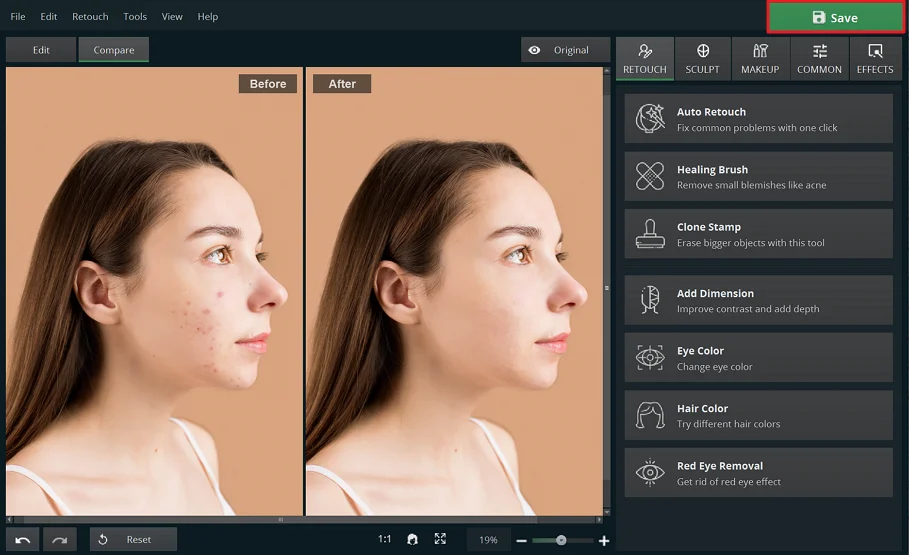Switch to the Compare view
The width and height of the screenshot is (909, 555).
114,50
